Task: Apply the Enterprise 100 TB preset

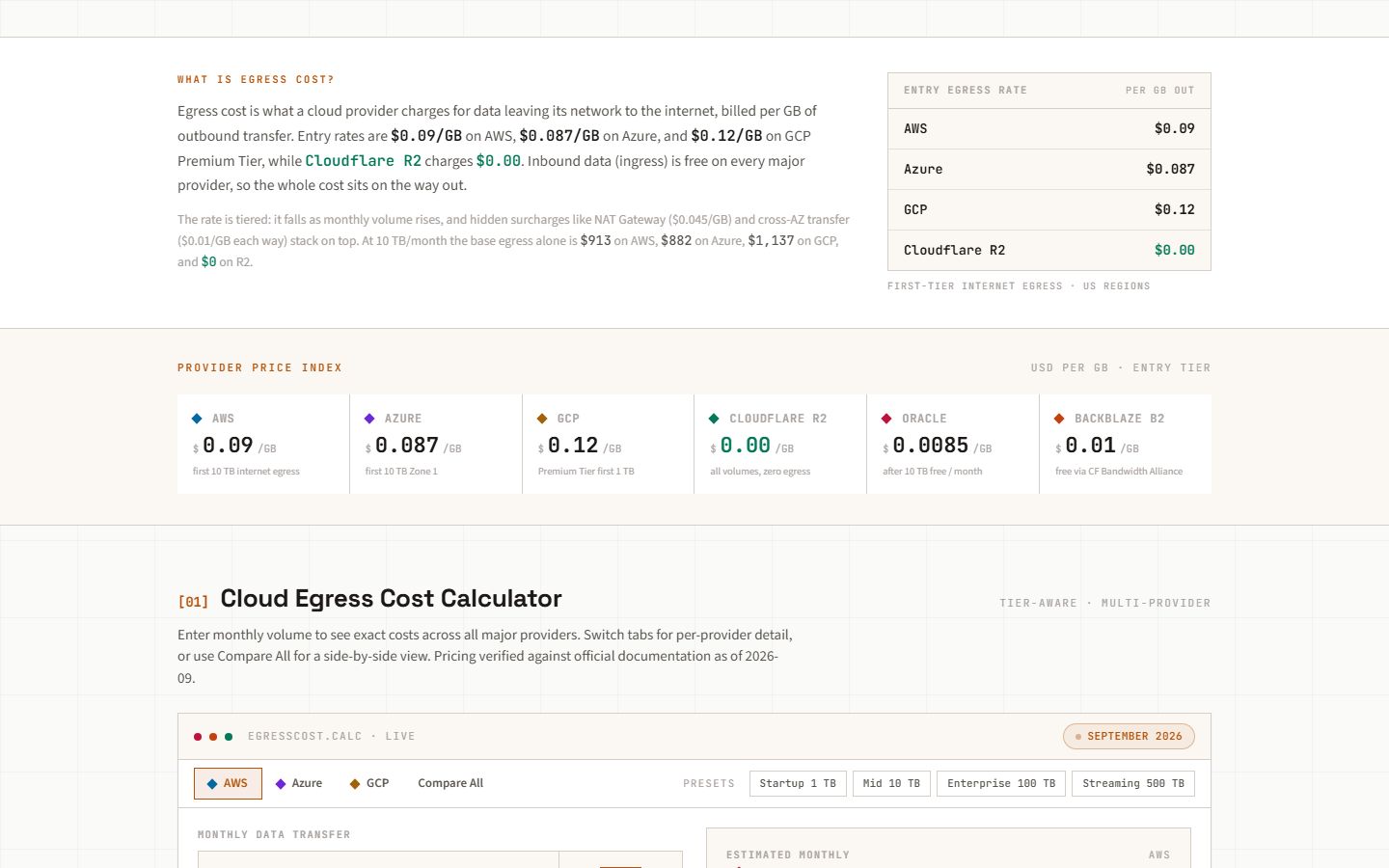Action: tap(1001, 783)
